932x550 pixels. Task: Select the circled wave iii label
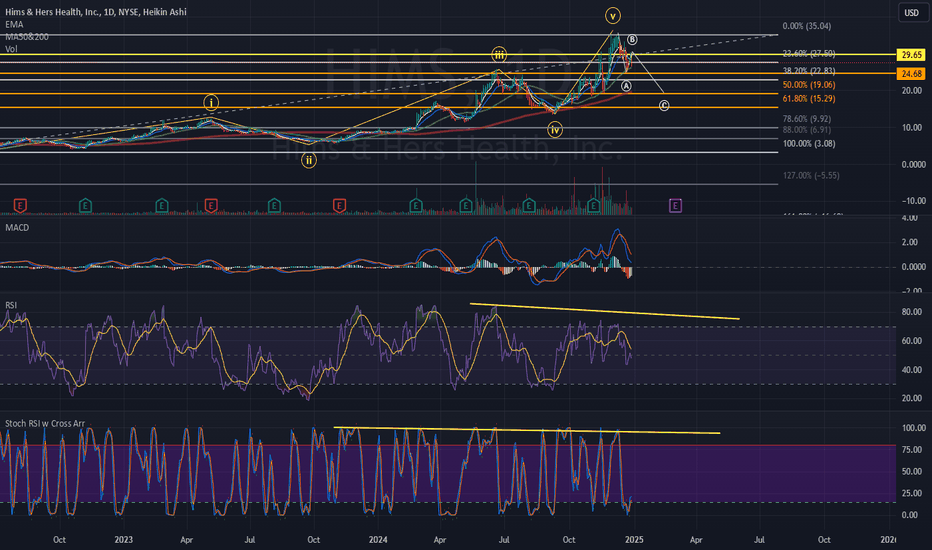pyautogui.click(x=499, y=55)
